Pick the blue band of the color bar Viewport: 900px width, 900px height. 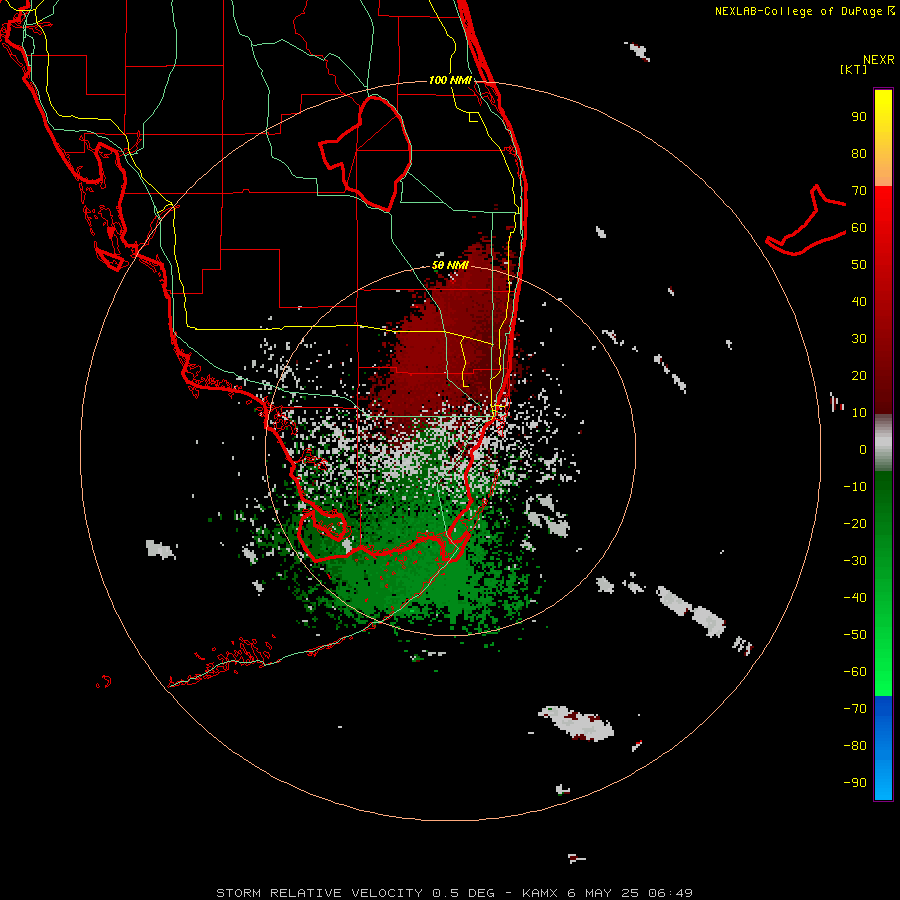pos(883,748)
